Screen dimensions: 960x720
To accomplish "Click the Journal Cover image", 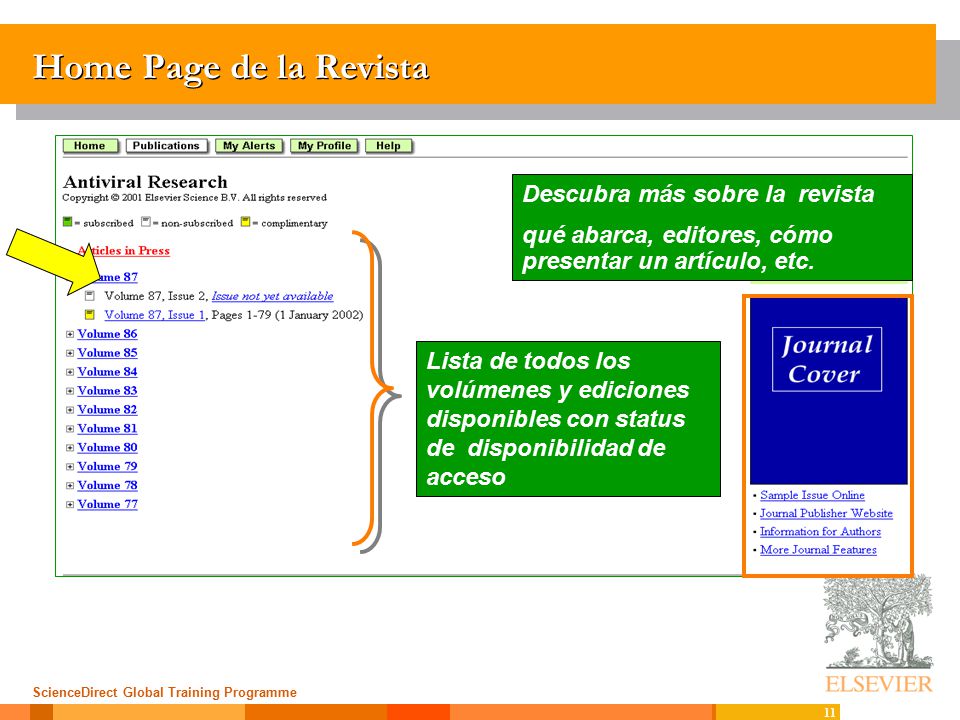I will tap(828, 391).
